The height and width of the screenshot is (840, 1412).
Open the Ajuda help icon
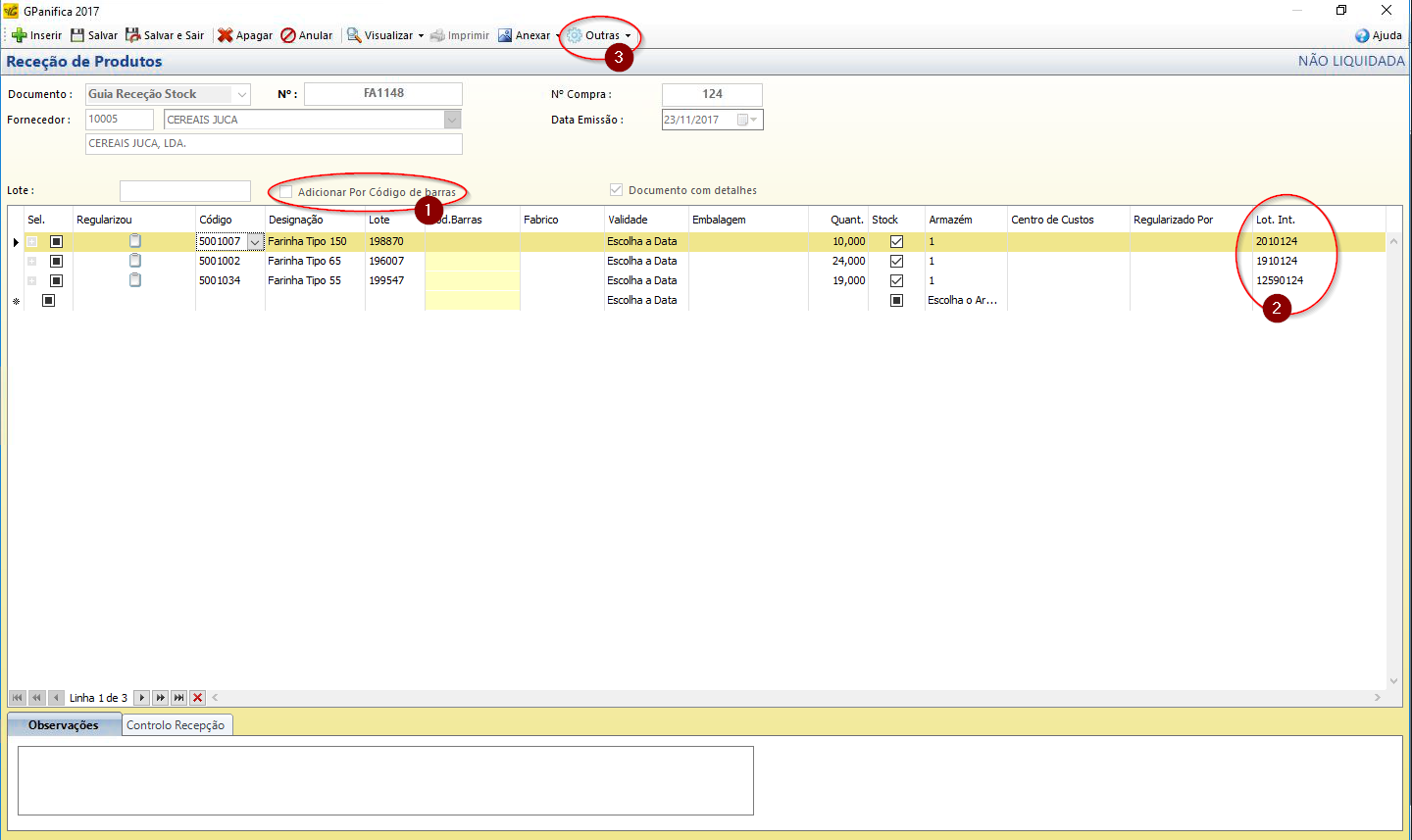(1362, 35)
